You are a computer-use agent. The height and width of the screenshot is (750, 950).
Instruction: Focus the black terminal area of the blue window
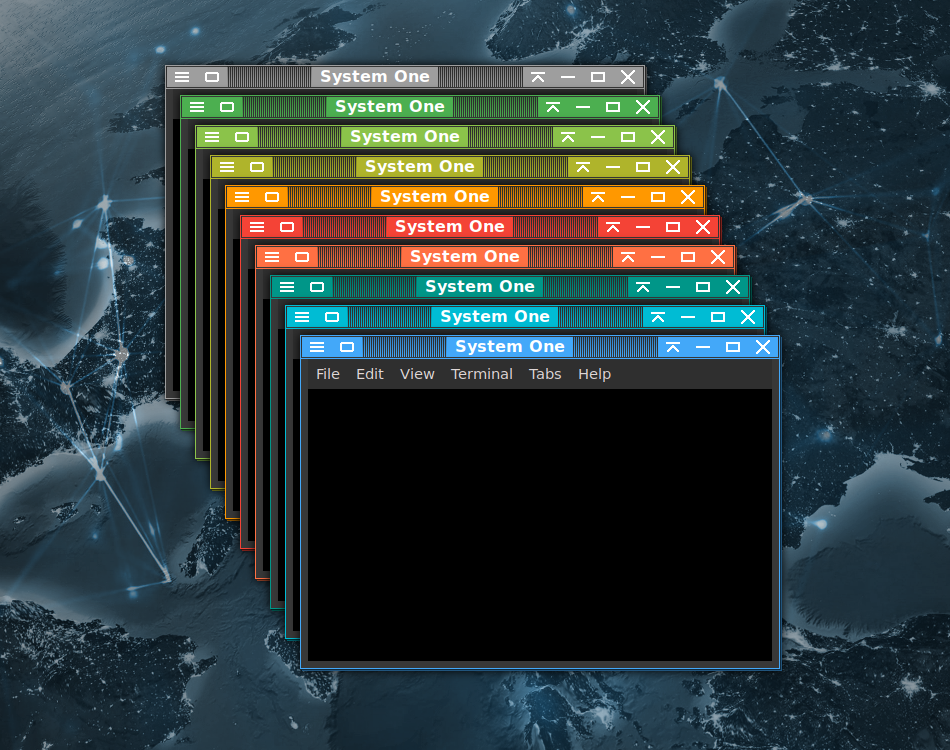[x=540, y=525]
